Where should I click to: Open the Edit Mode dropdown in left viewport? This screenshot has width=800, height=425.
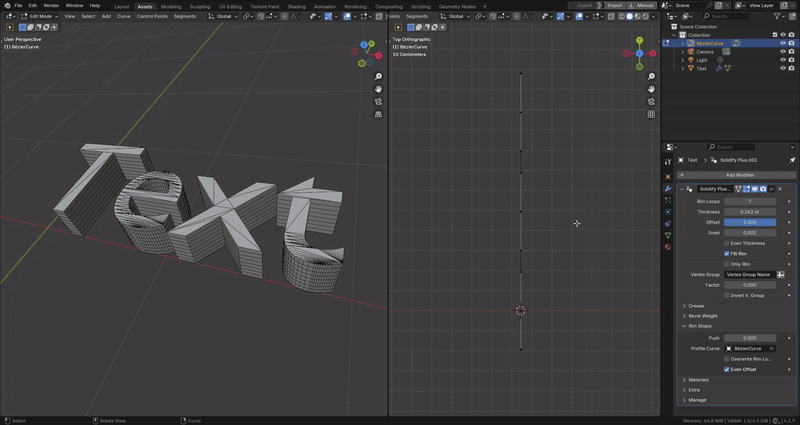coord(39,16)
